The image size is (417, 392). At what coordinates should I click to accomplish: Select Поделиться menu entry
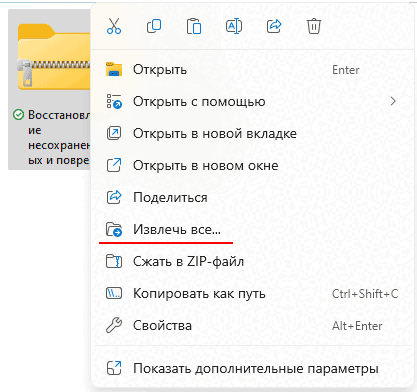tap(252, 197)
